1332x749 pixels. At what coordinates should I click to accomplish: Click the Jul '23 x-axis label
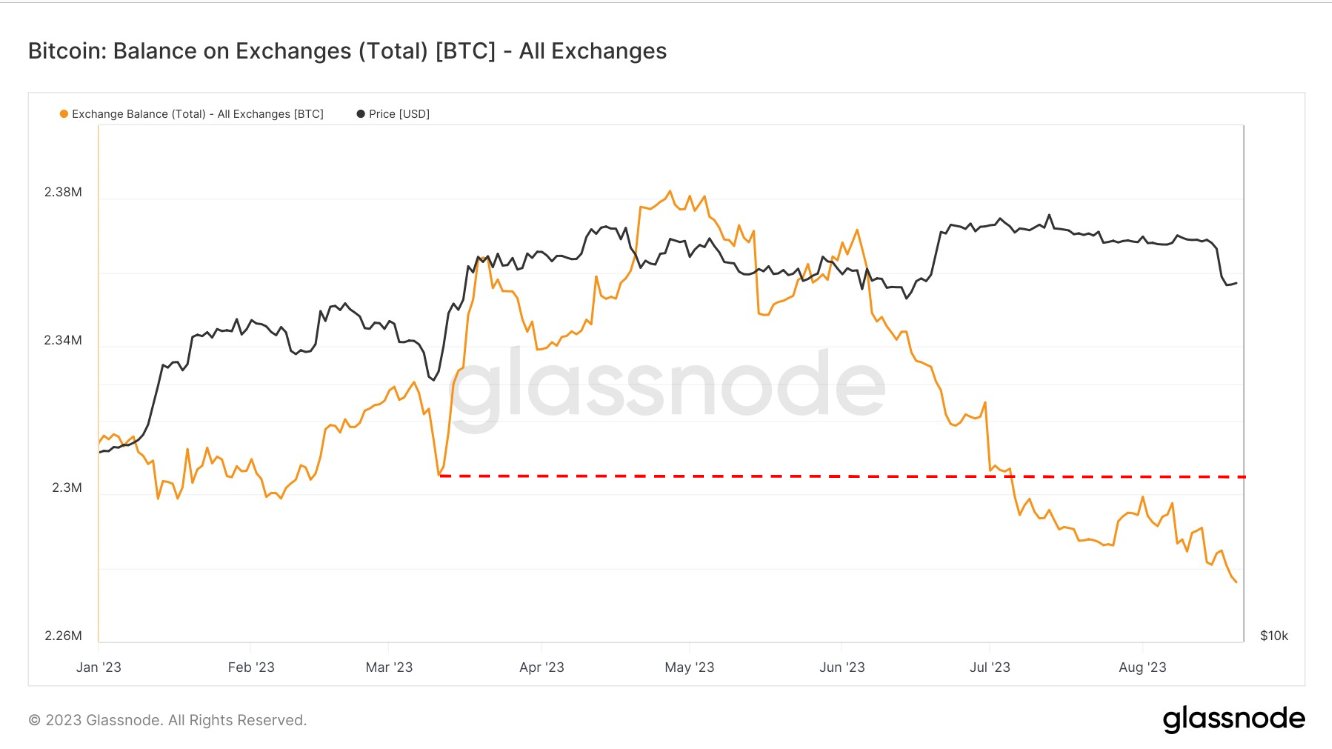988,667
